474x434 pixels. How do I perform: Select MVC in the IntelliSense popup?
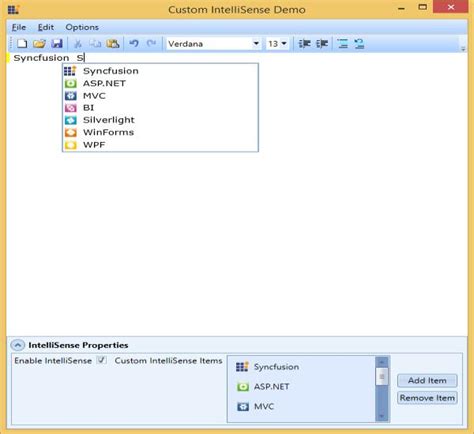(160, 96)
